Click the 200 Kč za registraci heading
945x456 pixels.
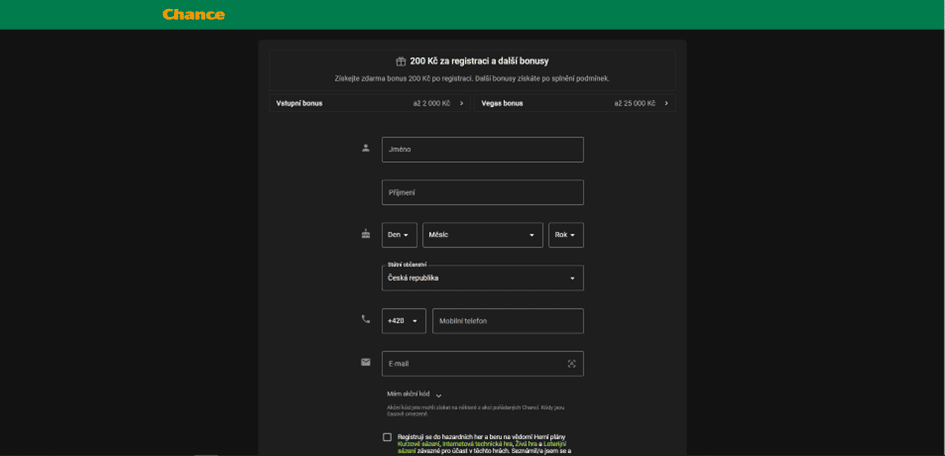tap(479, 61)
